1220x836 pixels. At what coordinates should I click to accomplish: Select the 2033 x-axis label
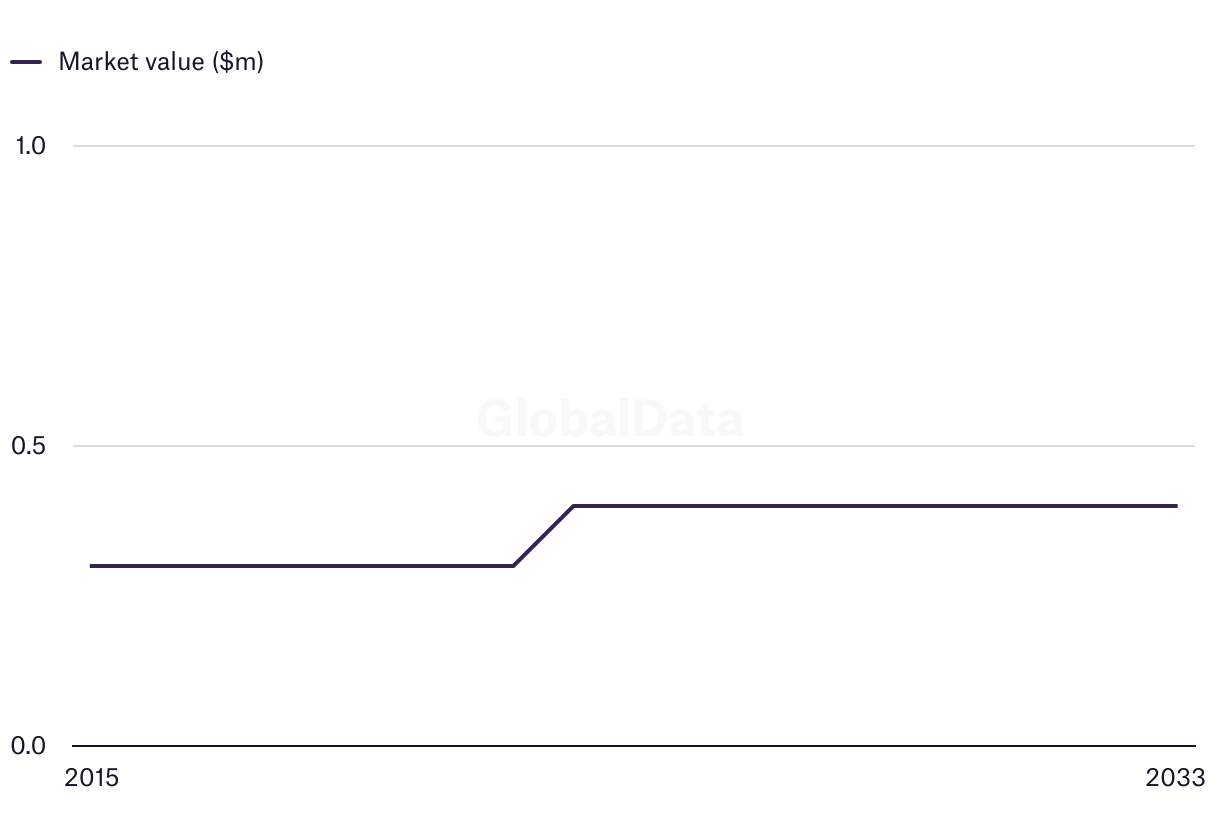tap(1176, 778)
